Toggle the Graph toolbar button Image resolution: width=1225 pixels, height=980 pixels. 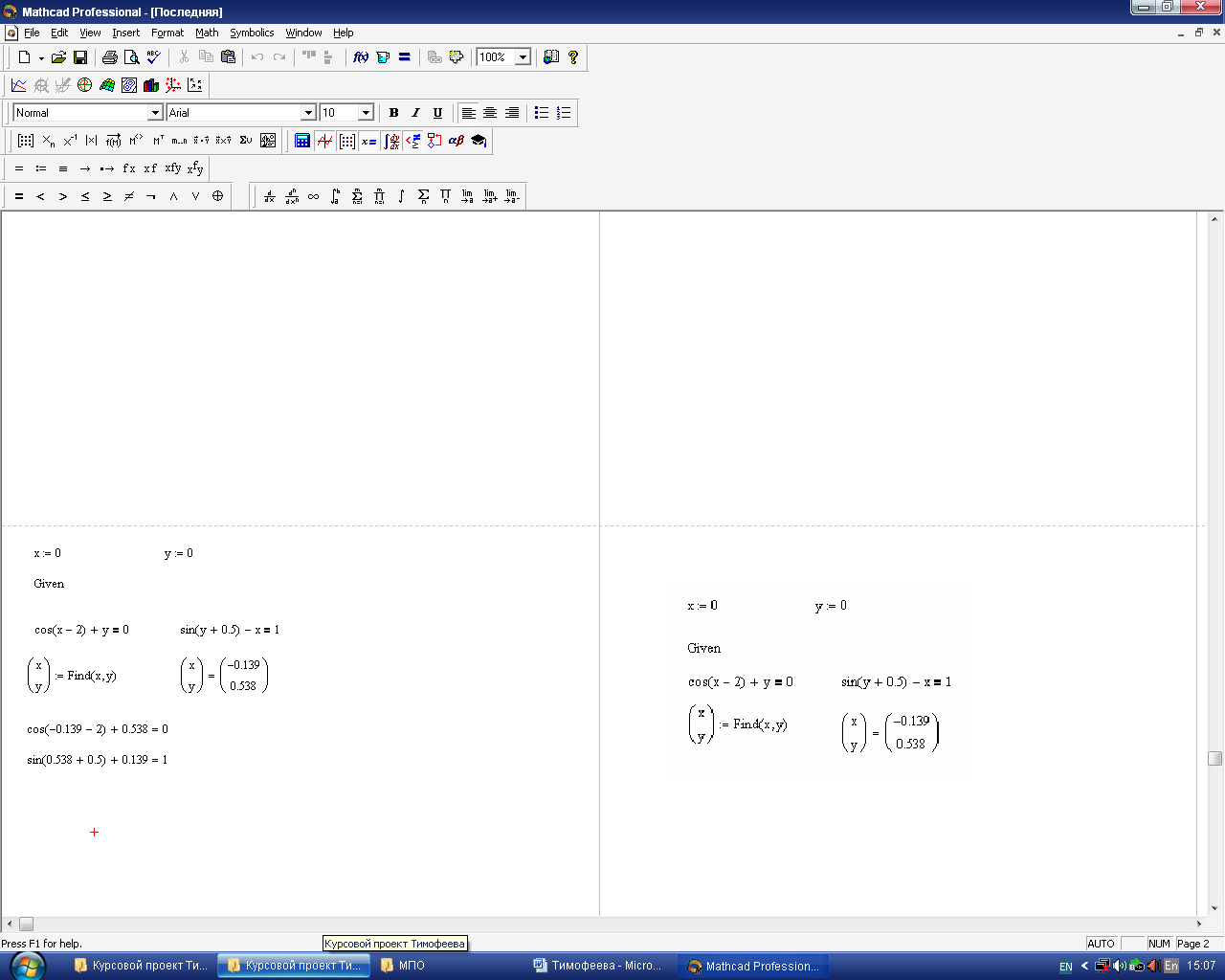(324, 141)
